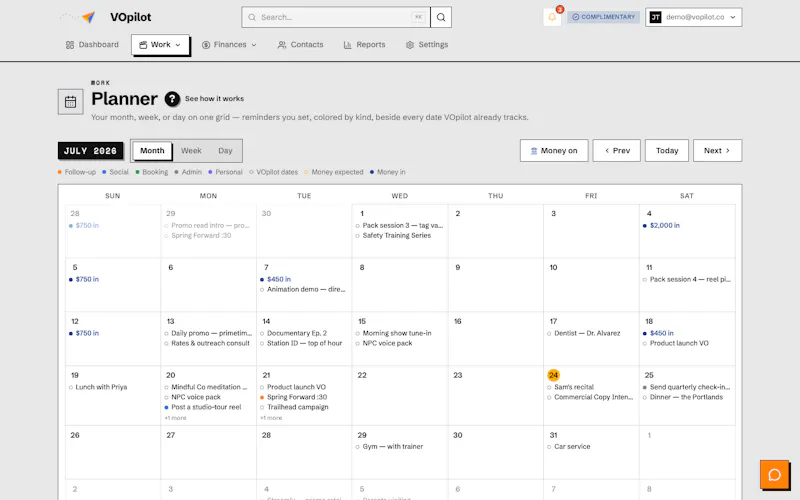Open Rates & outreach consult event
Image resolution: width=800 pixels, height=500 pixels.
(207, 343)
